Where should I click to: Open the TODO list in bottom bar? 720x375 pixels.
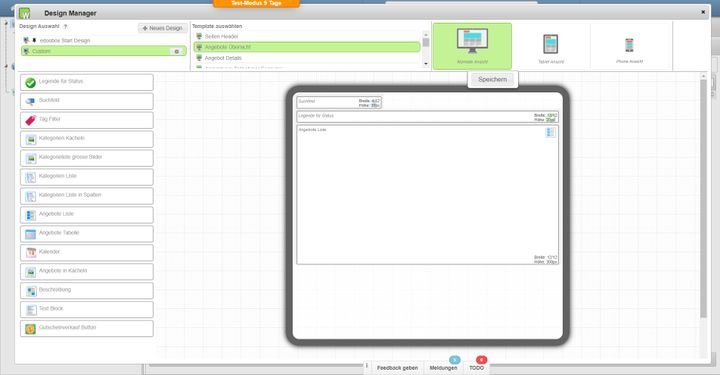(x=476, y=368)
